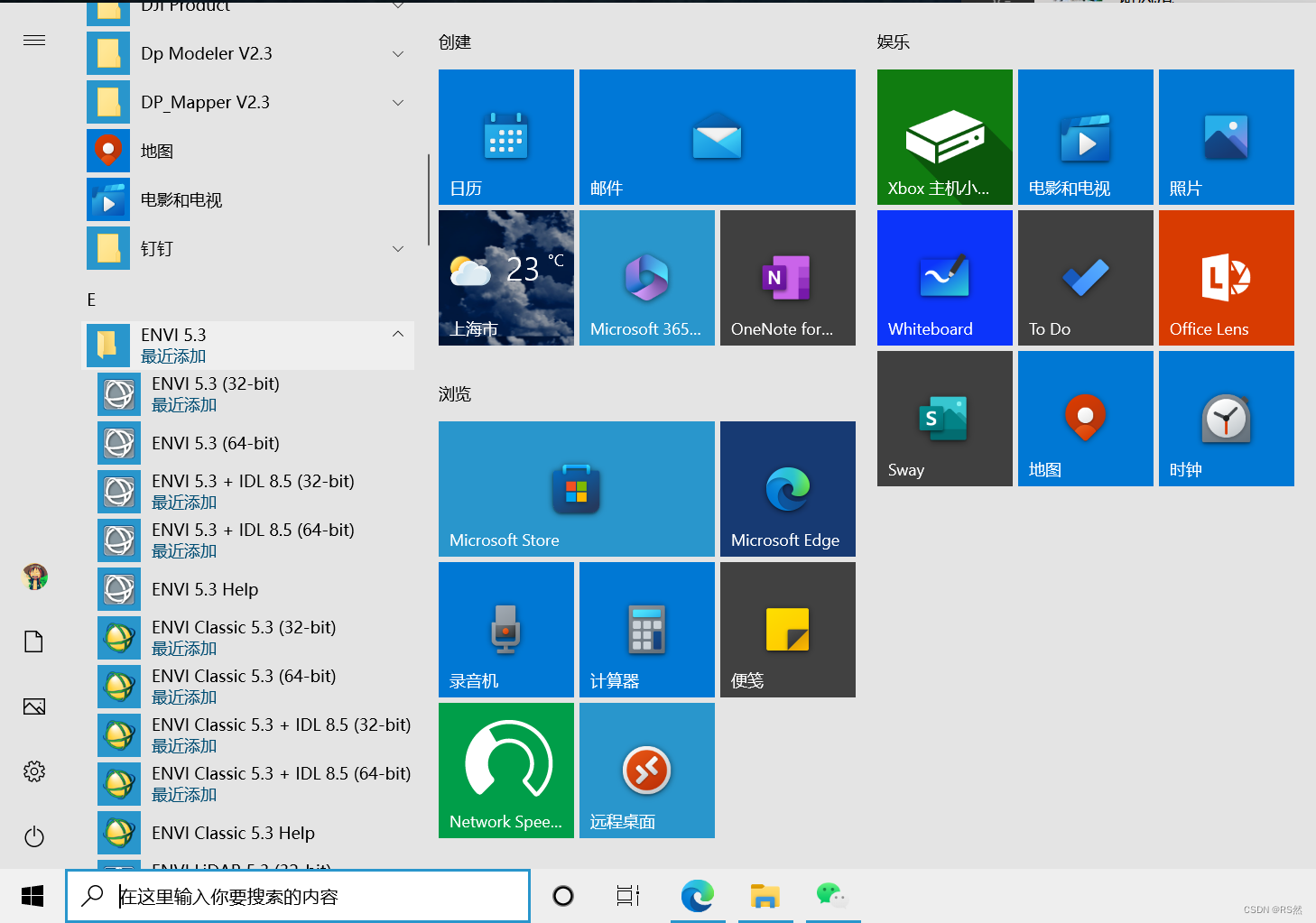This screenshot has width=1316, height=923.
Task: Open ENVI 5.3 Help
Action: point(254,589)
